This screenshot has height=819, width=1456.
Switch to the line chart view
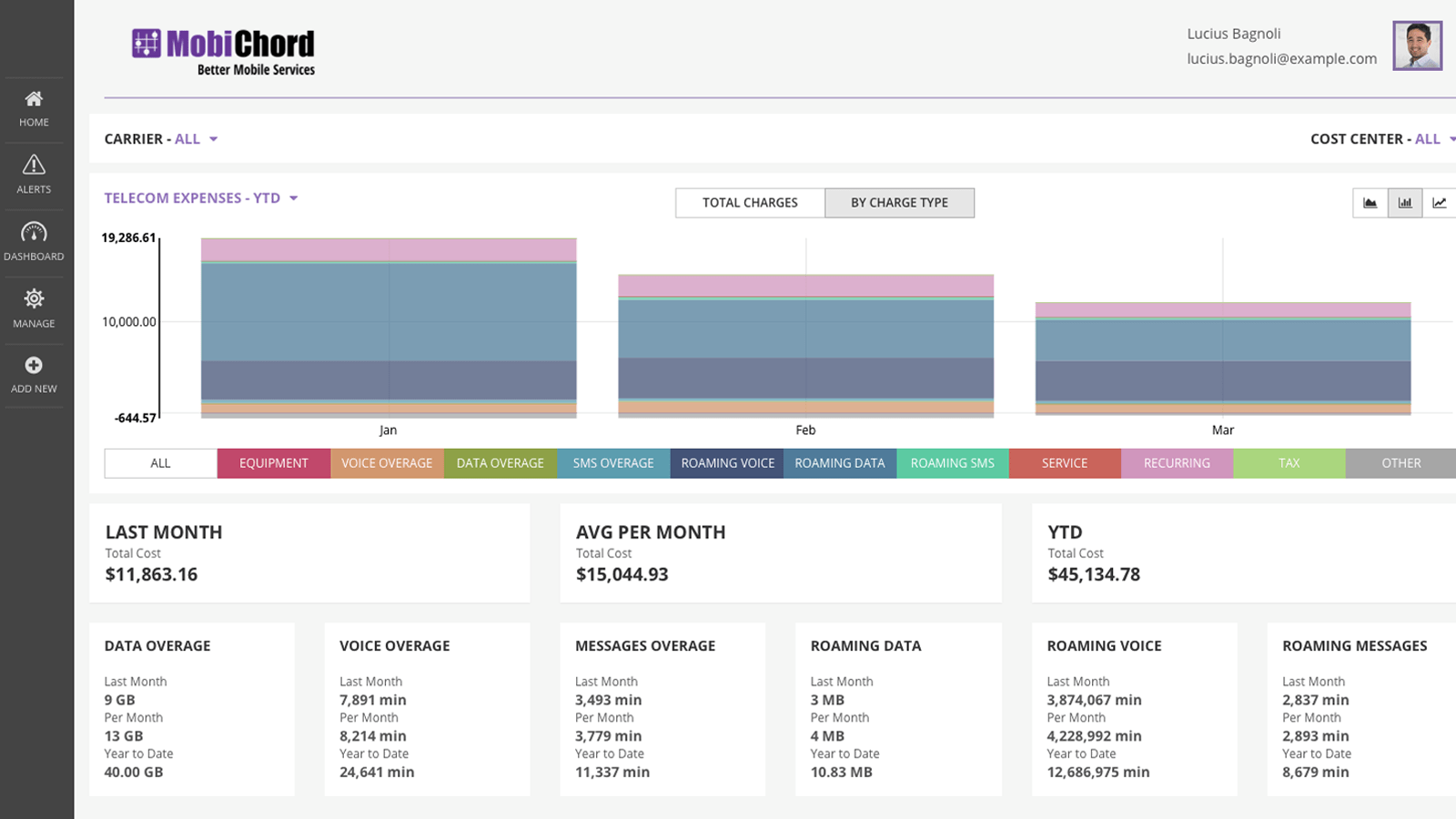coord(1439,202)
